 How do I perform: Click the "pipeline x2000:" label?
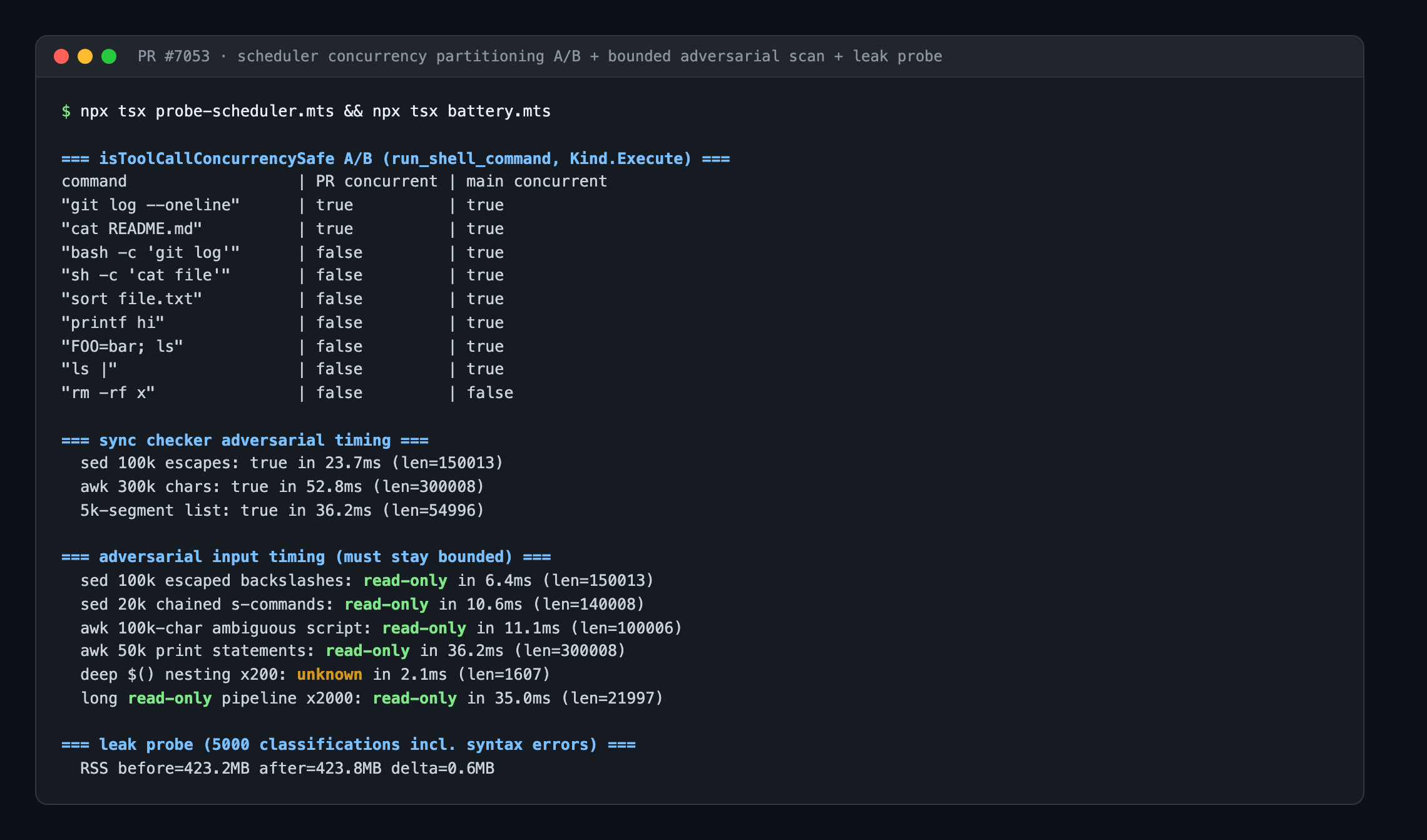292,699
